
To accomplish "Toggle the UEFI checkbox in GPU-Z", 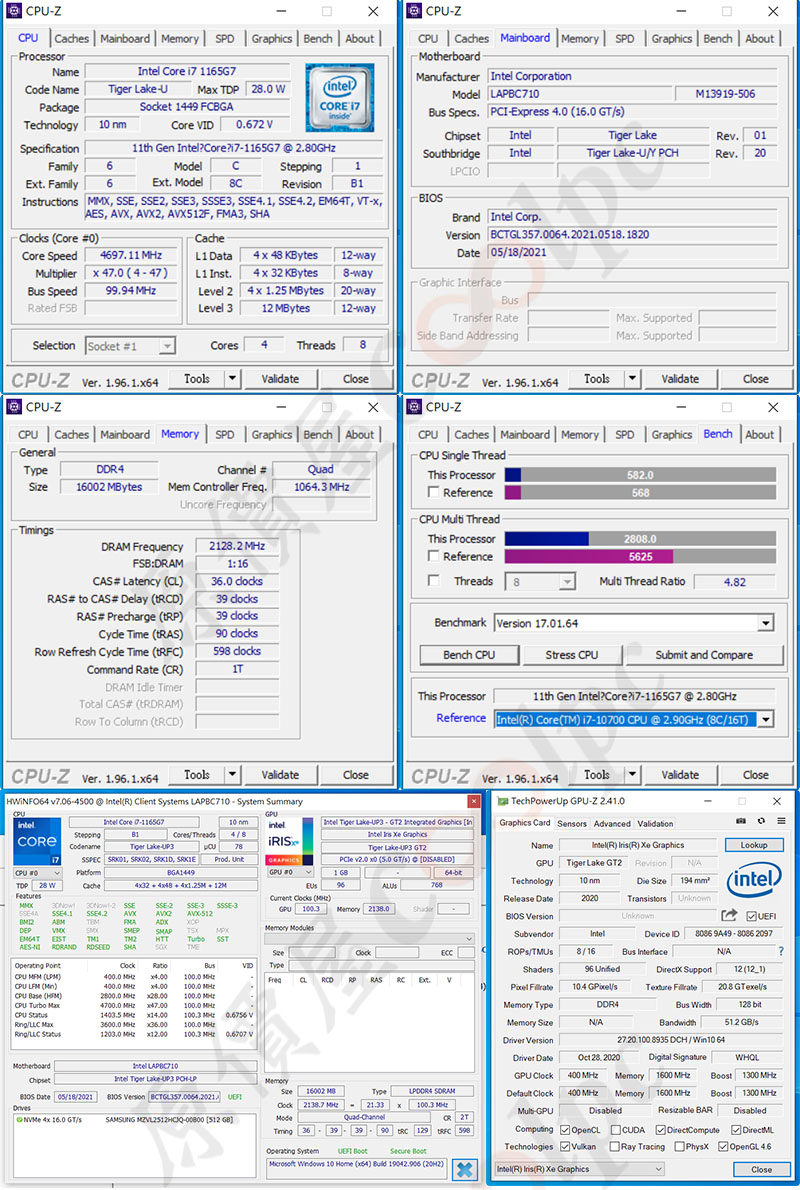I will [751, 916].
